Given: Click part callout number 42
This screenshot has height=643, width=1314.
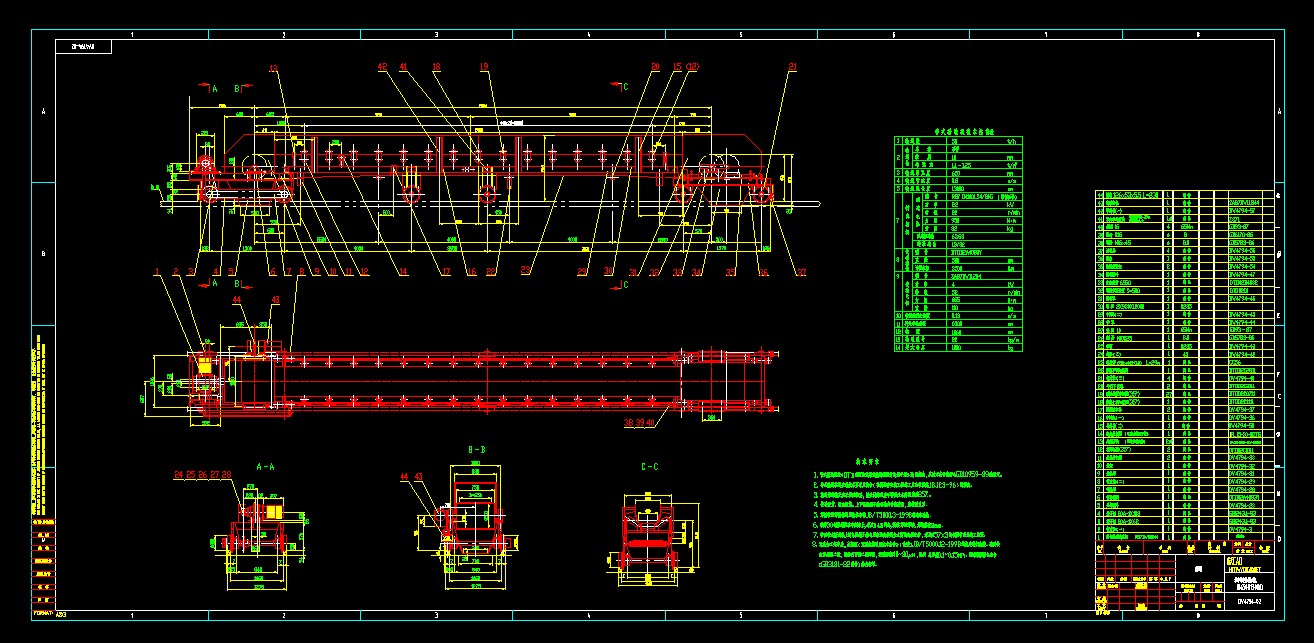Looking at the screenshot, I should 382,67.
